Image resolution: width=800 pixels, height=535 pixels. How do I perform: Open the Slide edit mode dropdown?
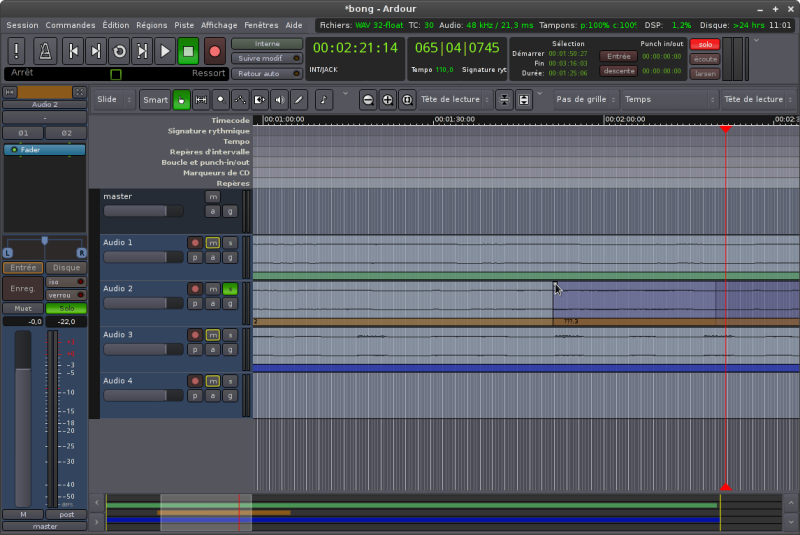(115, 99)
